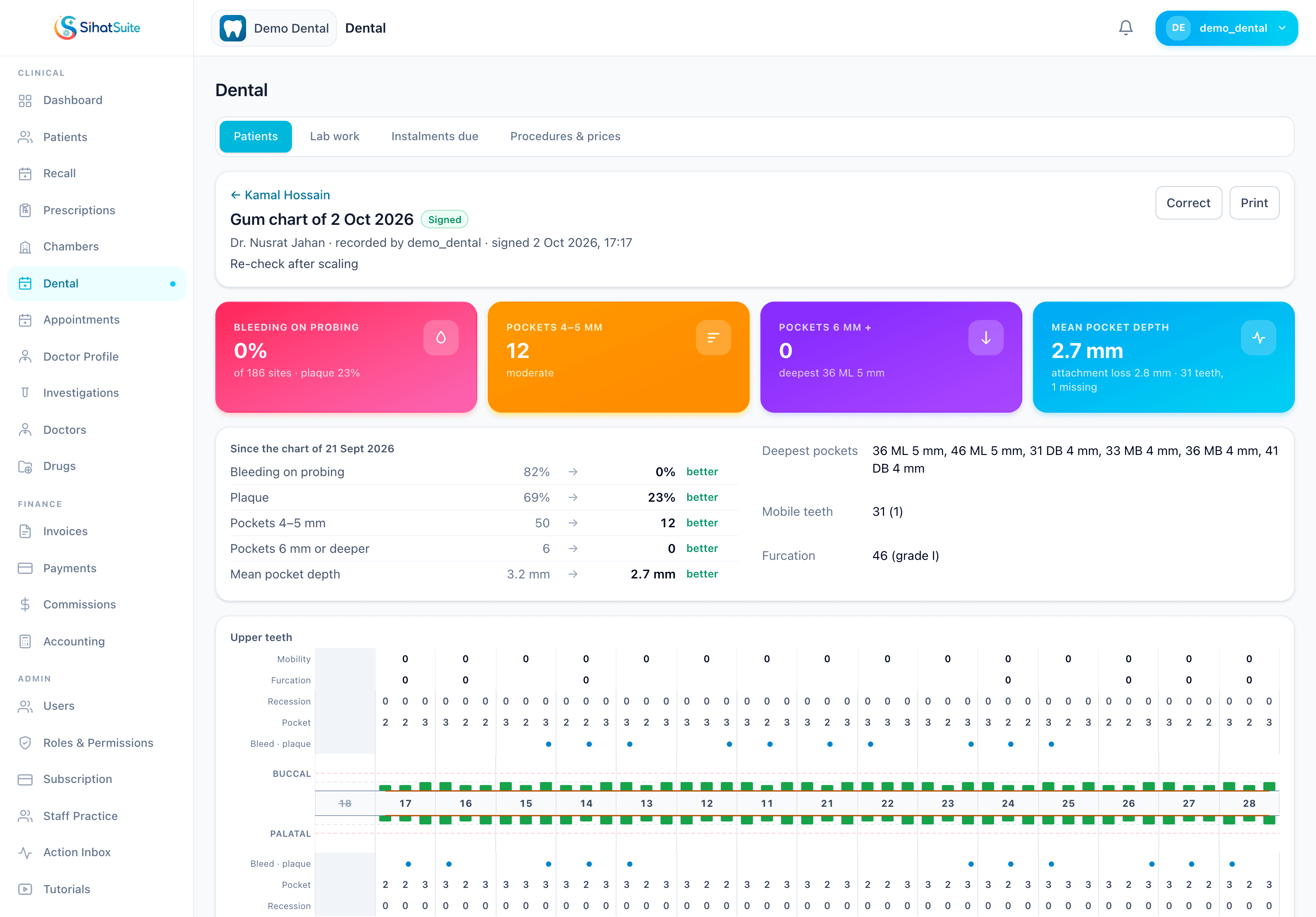1316x917 pixels.
Task: Navigate to Chambers
Action: pos(96,246)
